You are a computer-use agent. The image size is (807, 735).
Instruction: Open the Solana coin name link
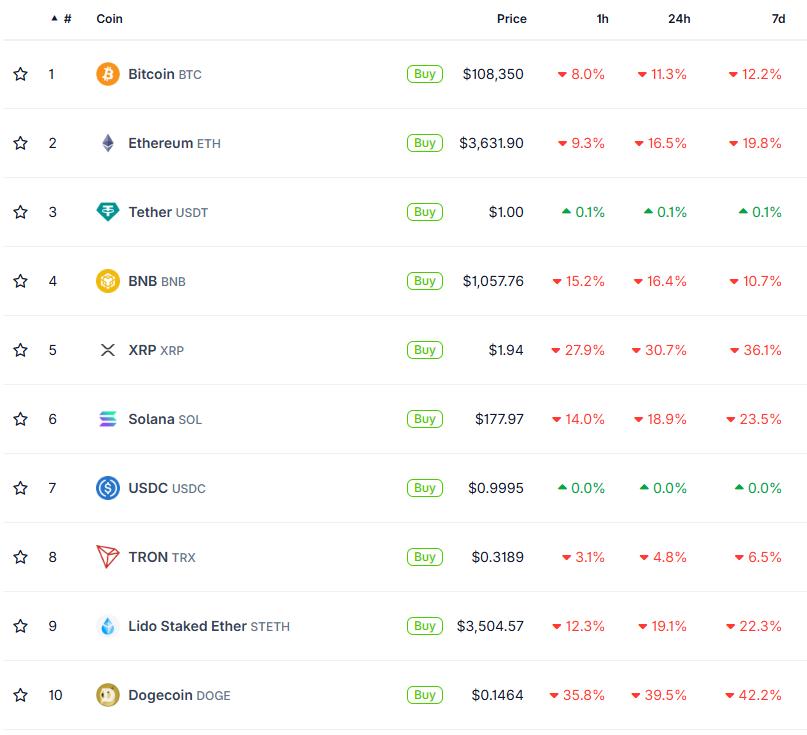pyautogui.click(x=151, y=419)
